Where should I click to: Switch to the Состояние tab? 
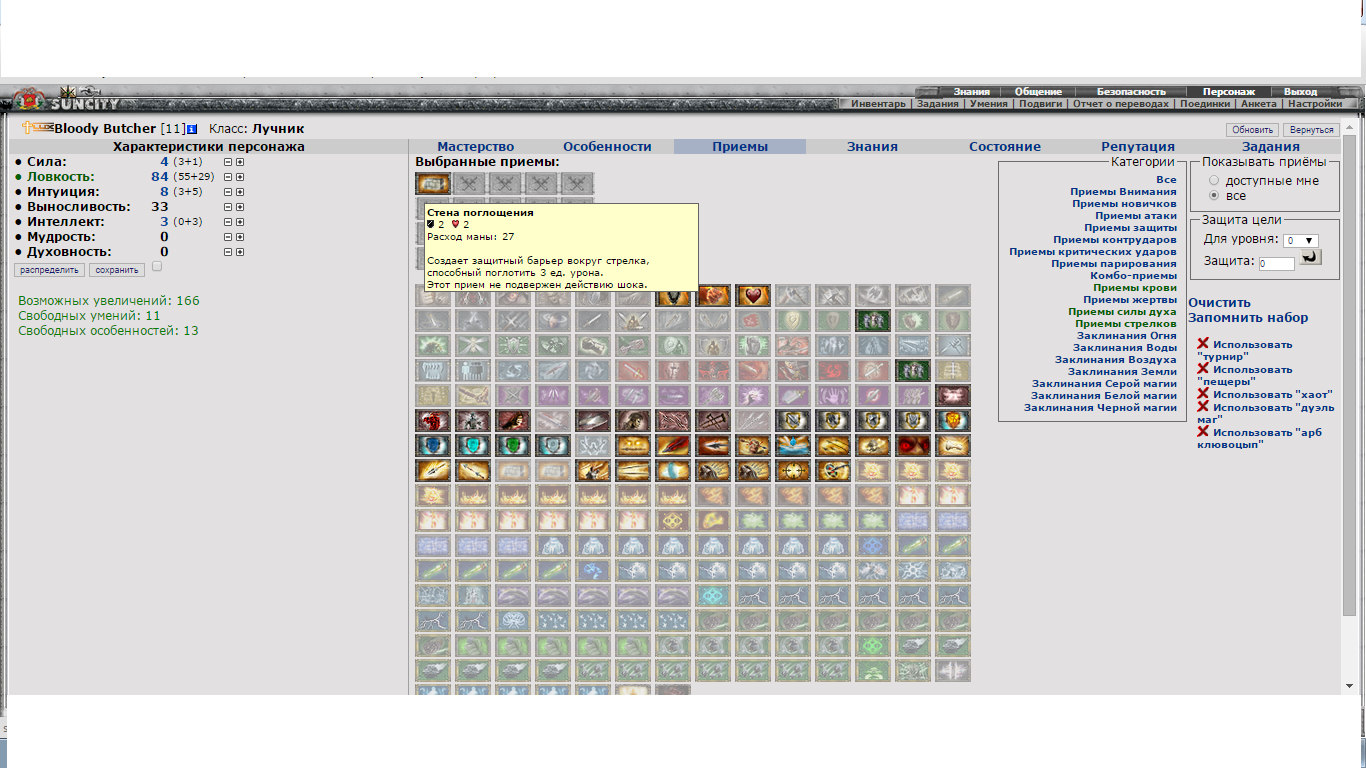click(x=1005, y=147)
